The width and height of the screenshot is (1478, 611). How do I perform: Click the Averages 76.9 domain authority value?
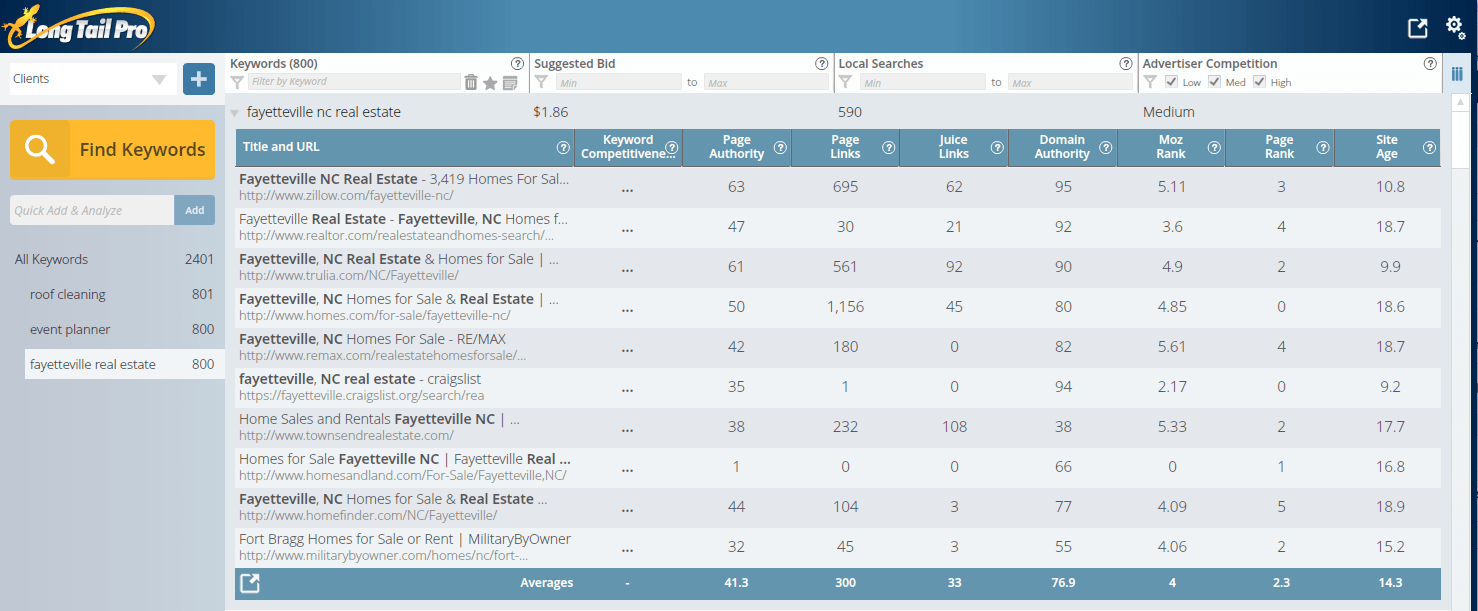[1062, 583]
